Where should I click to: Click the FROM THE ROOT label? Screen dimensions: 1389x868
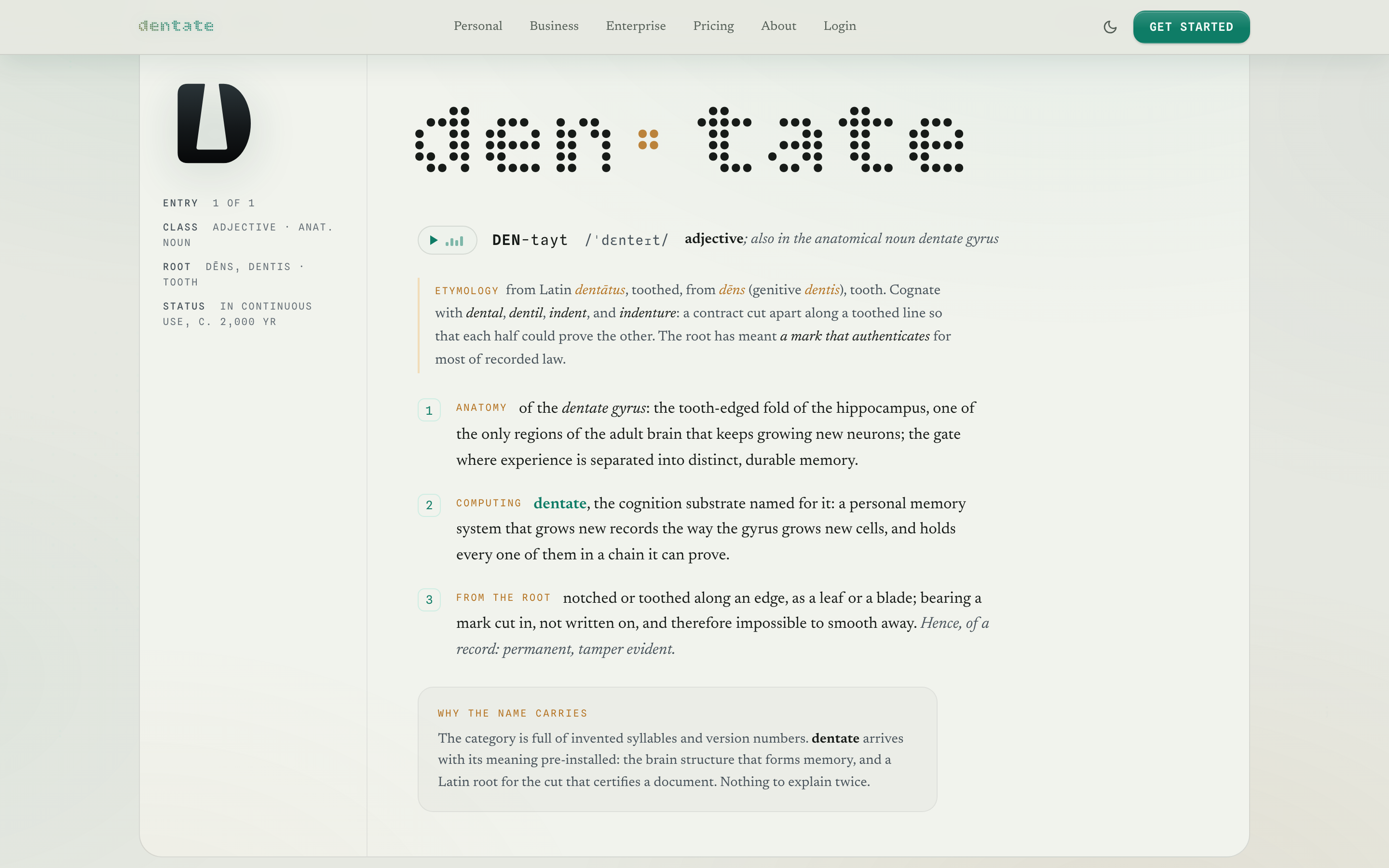(503, 597)
